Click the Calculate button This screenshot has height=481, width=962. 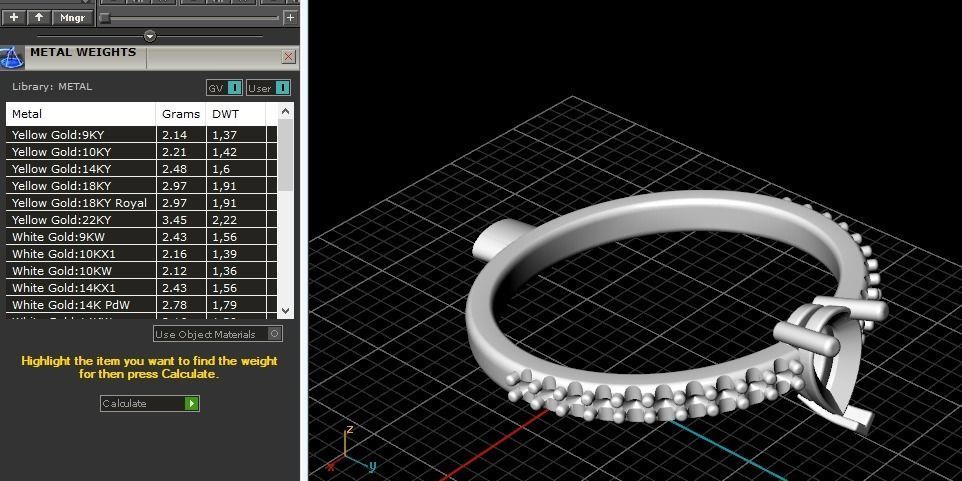click(x=150, y=403)
